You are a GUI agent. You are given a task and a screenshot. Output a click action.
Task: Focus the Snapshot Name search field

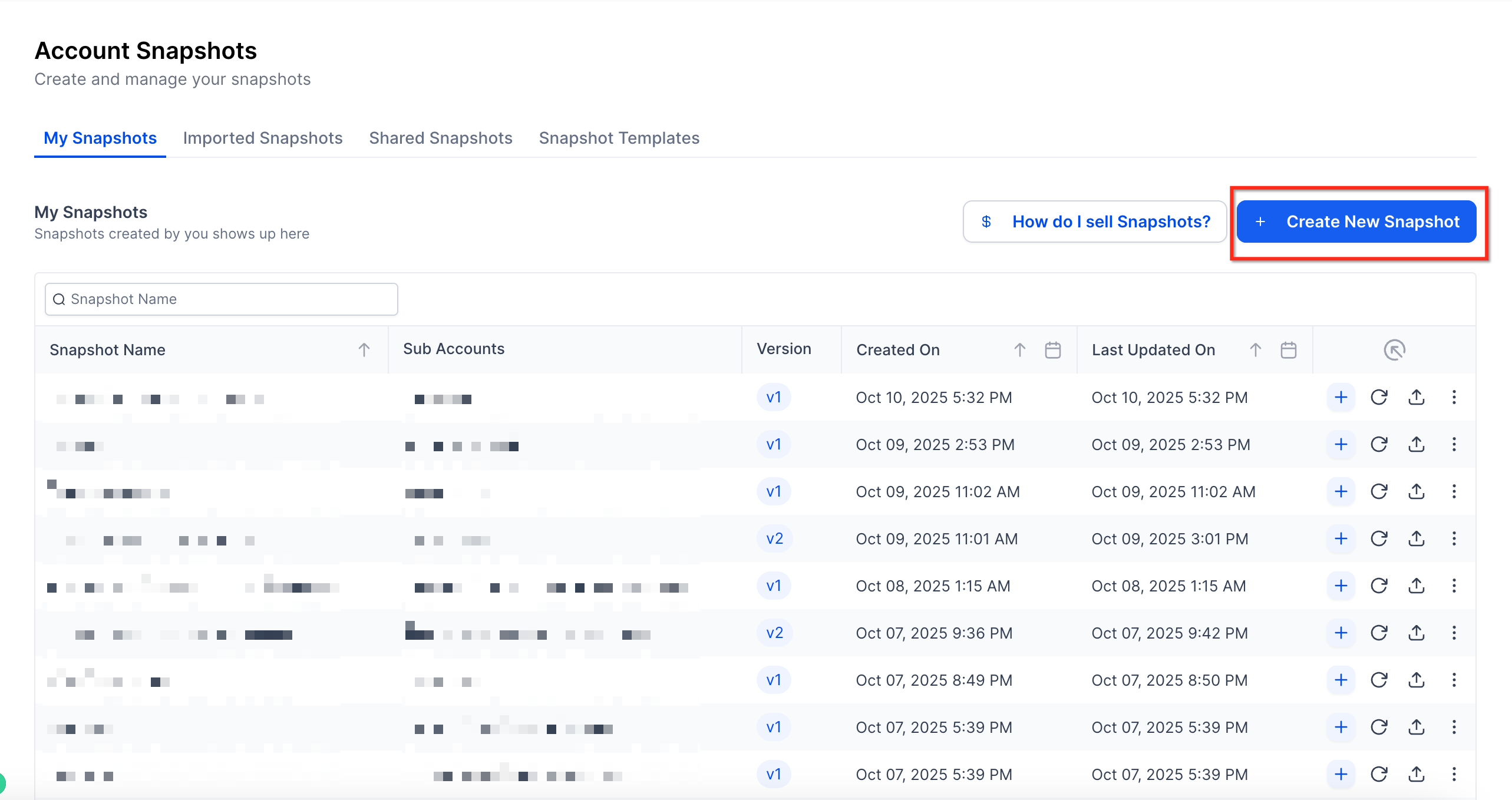pos(222,299)
